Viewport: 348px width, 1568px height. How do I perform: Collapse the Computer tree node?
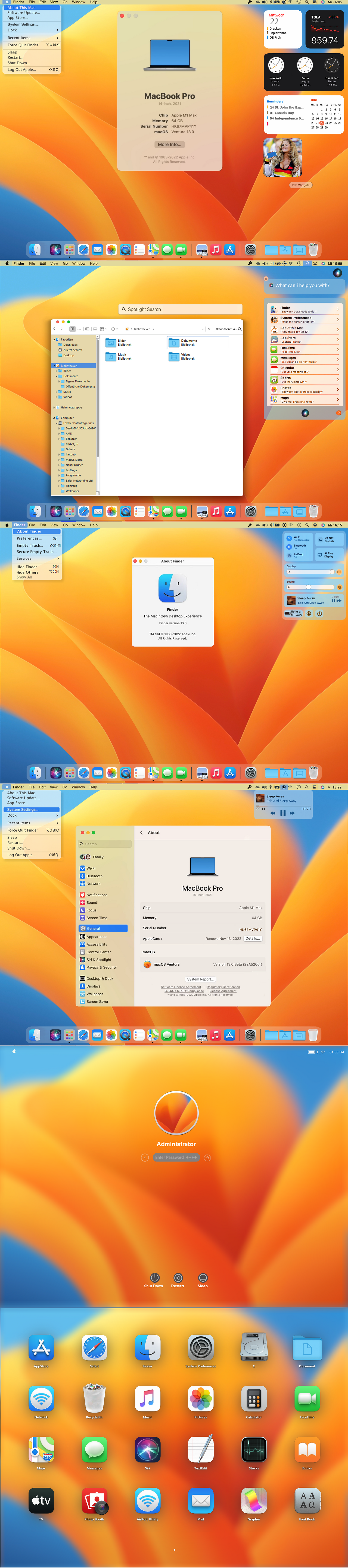point(55,418)
